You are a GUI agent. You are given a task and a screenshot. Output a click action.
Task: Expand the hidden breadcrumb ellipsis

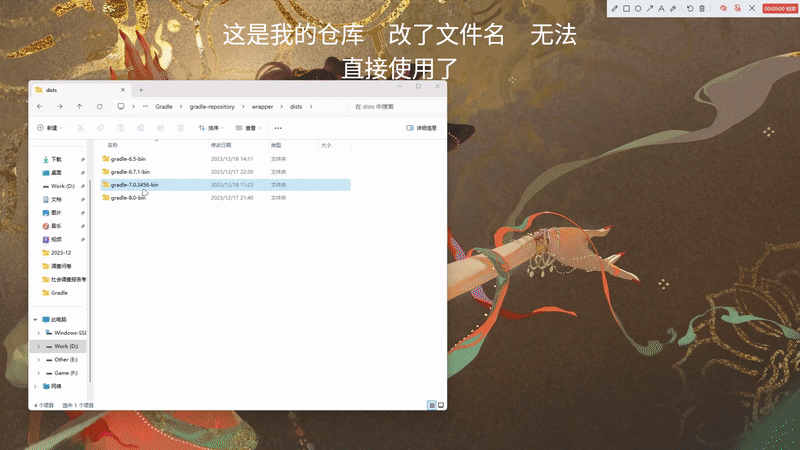tap(146, 107)
